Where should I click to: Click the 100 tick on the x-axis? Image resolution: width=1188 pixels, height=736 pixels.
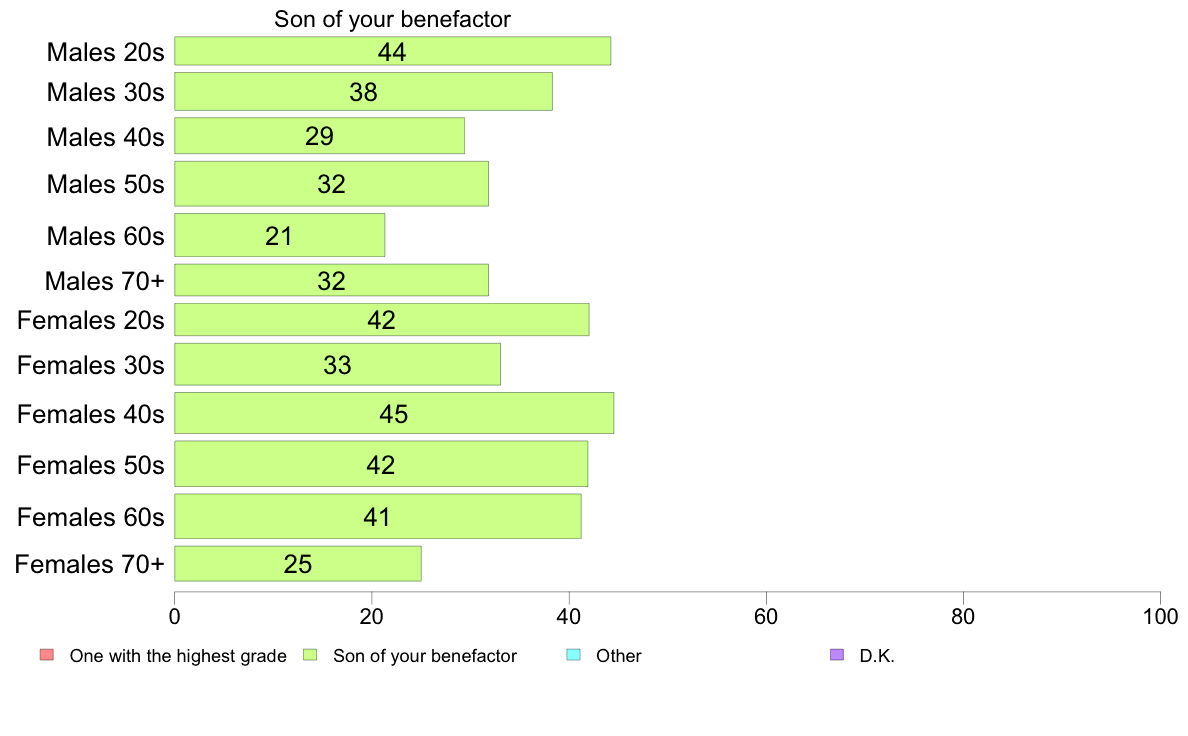[x=1160, y=616]
